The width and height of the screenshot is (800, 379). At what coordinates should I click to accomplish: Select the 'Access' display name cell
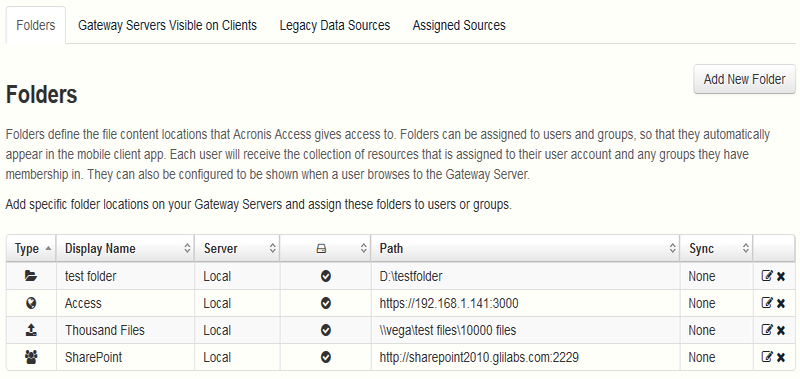126,304
